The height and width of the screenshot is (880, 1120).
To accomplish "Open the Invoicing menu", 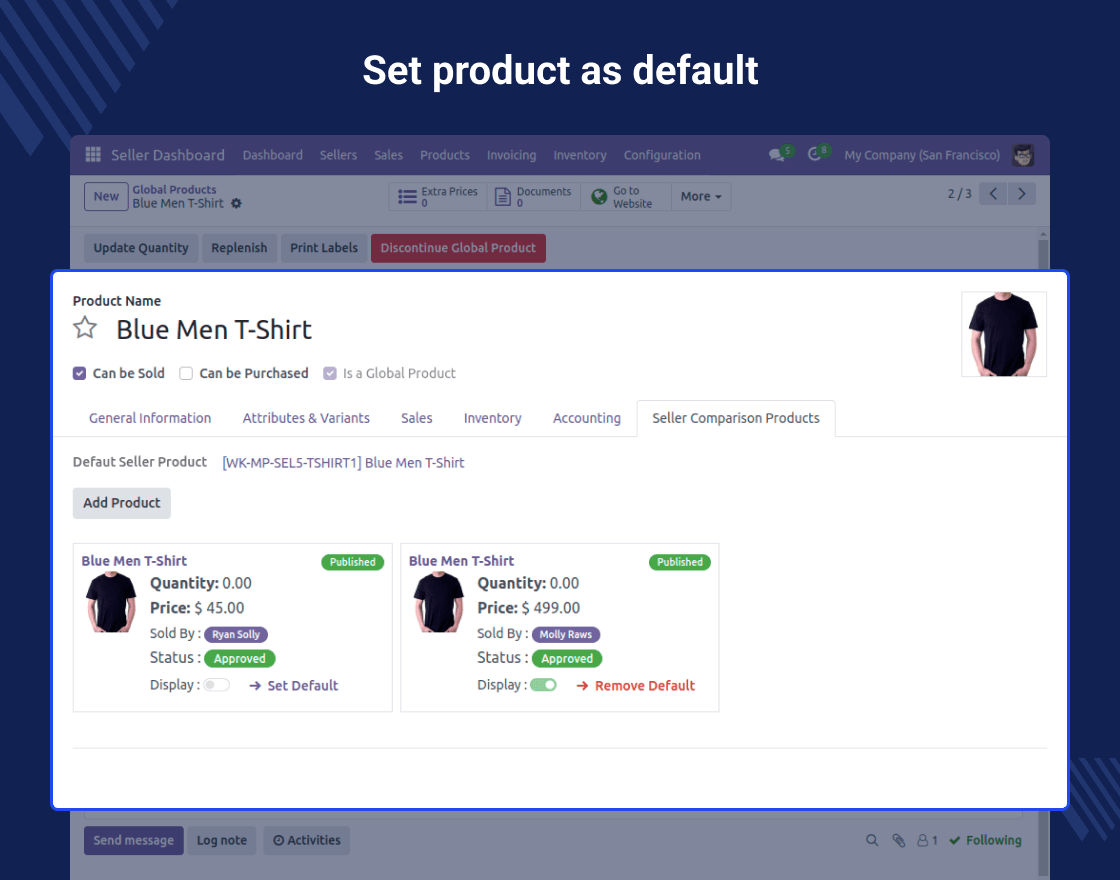I will point(511,155).
